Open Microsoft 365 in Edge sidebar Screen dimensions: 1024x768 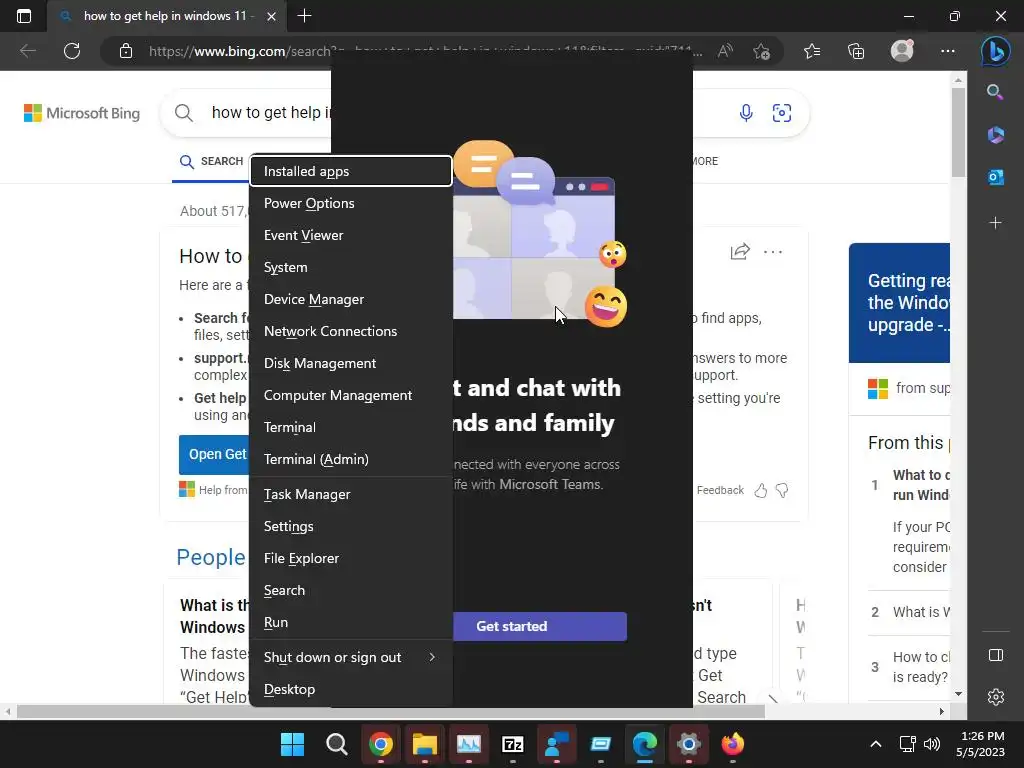tap(995, 135)
